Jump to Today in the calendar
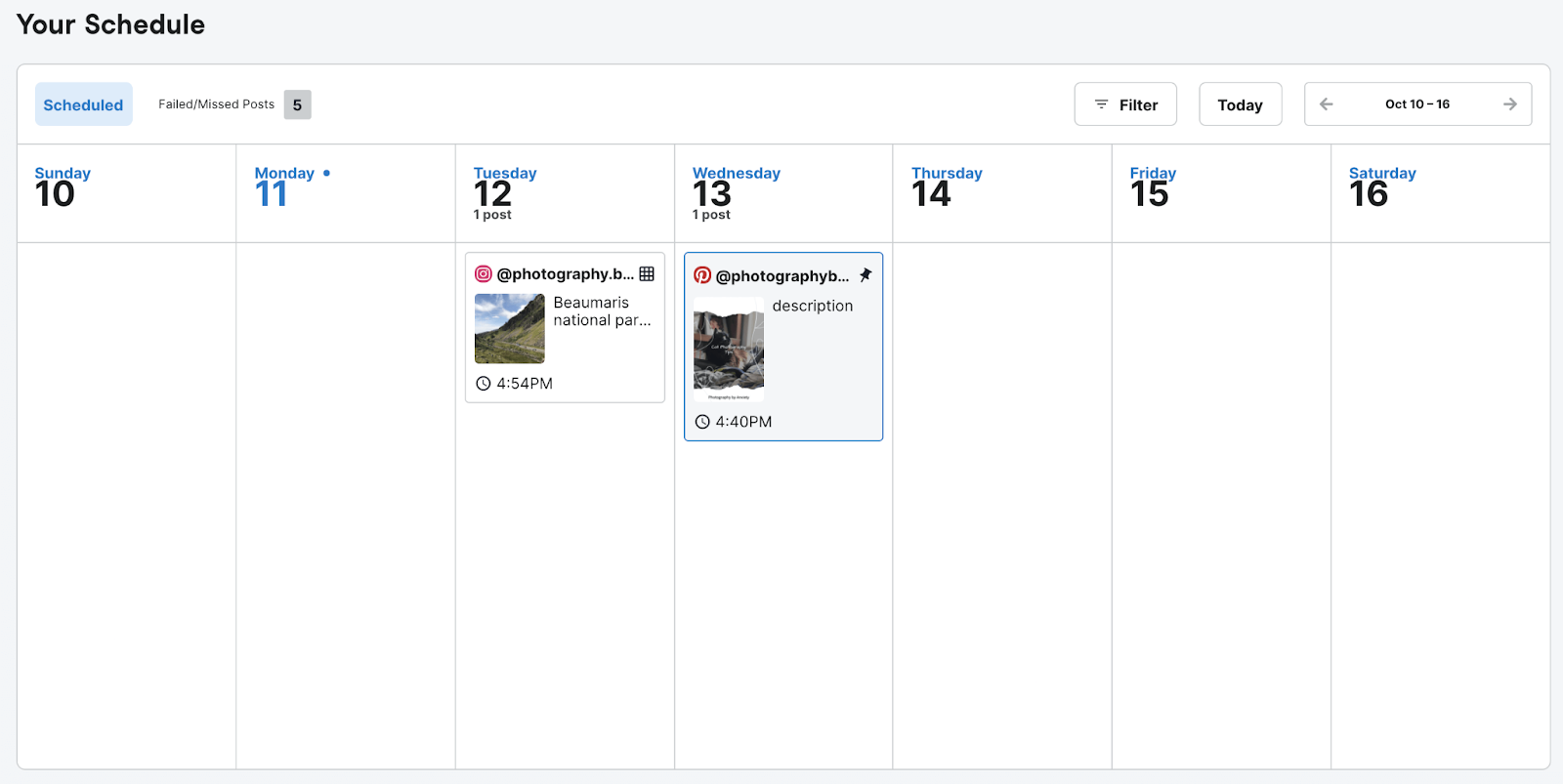The height and width of the screenshot is (784, 1563). coord(1240,104)
